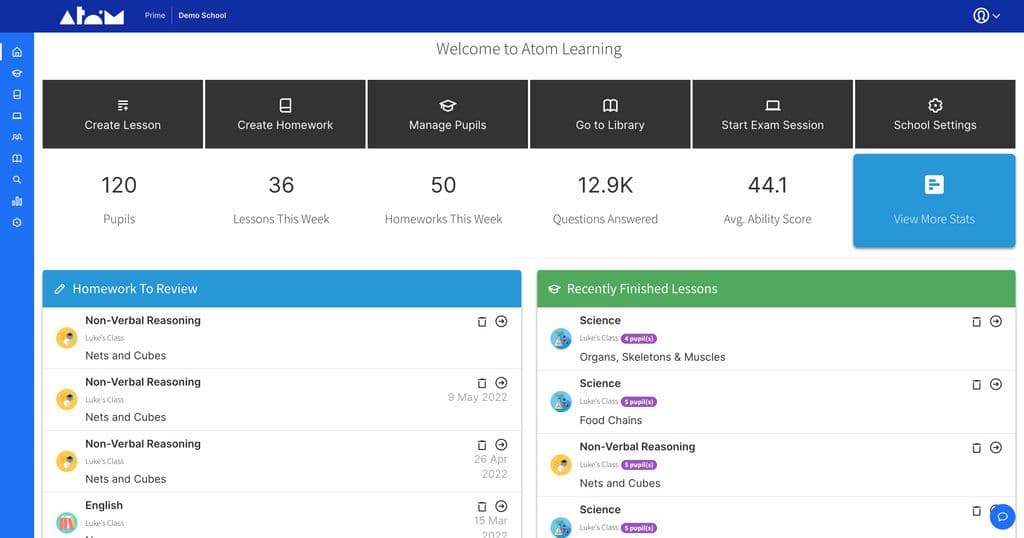
Task: Click the magnifier search icon in sidebar
Action: (17, 180)
